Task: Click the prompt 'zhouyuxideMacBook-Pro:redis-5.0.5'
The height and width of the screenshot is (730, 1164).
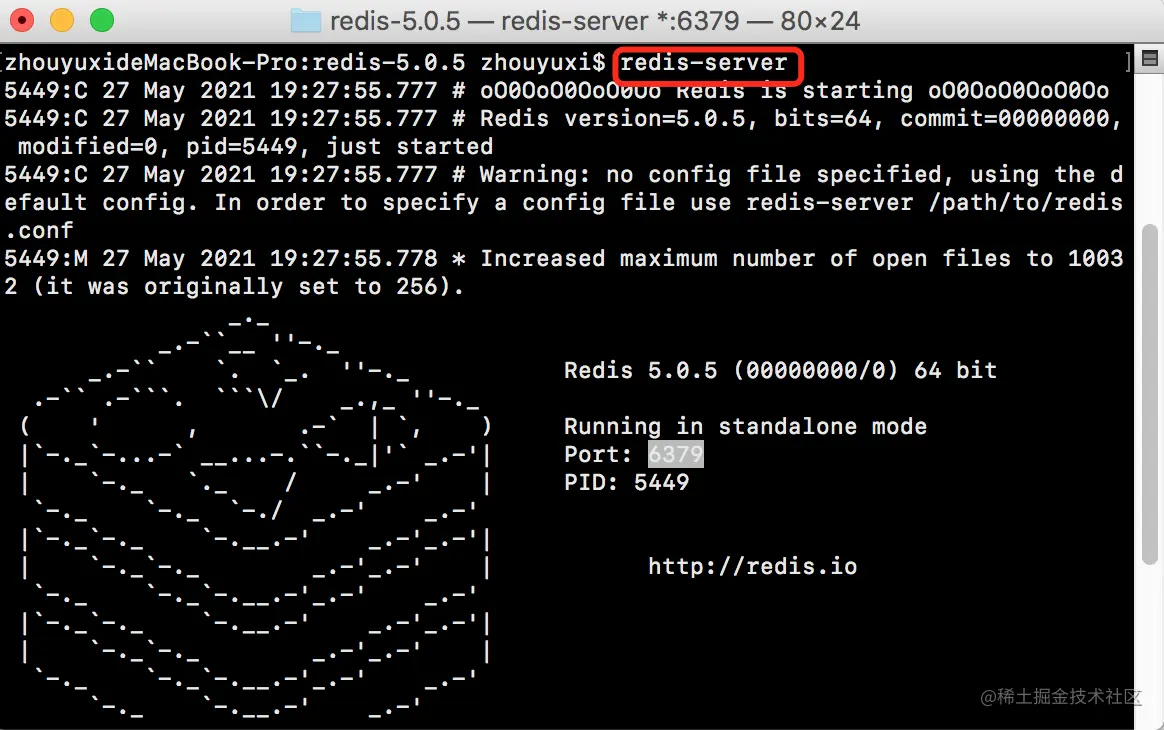Action: 235,62
